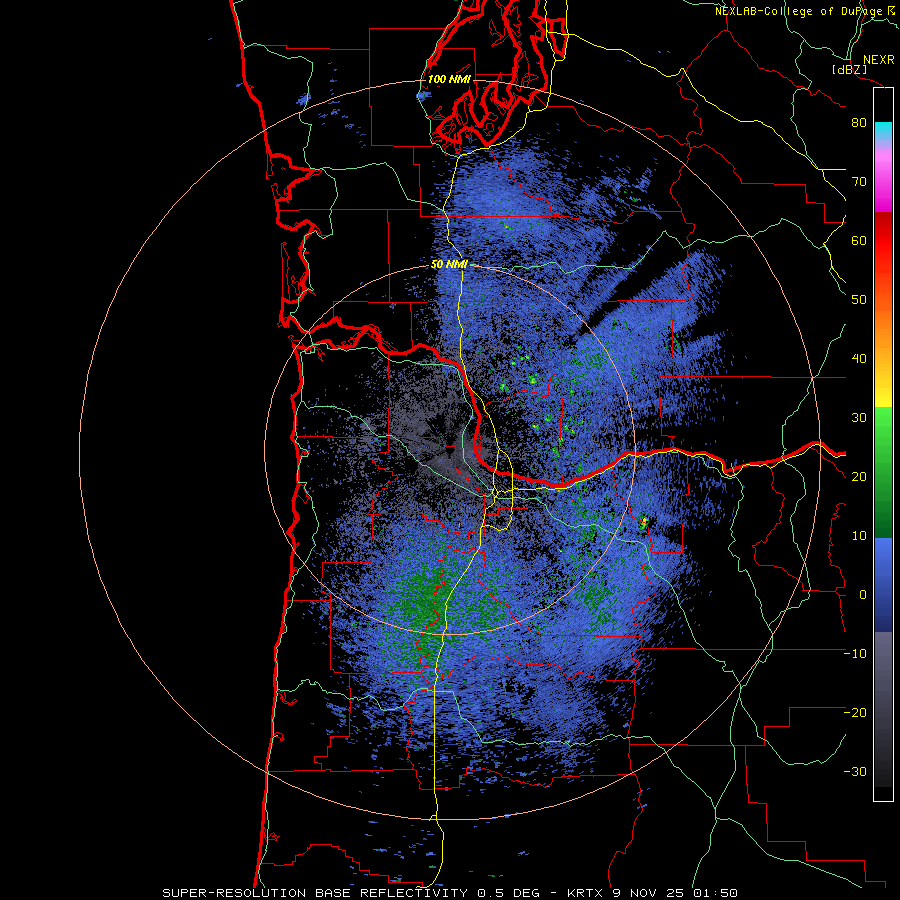The image size is (900, 900).
Task: Click the 10 value on the dBZ scale
Action: (859, 536)
